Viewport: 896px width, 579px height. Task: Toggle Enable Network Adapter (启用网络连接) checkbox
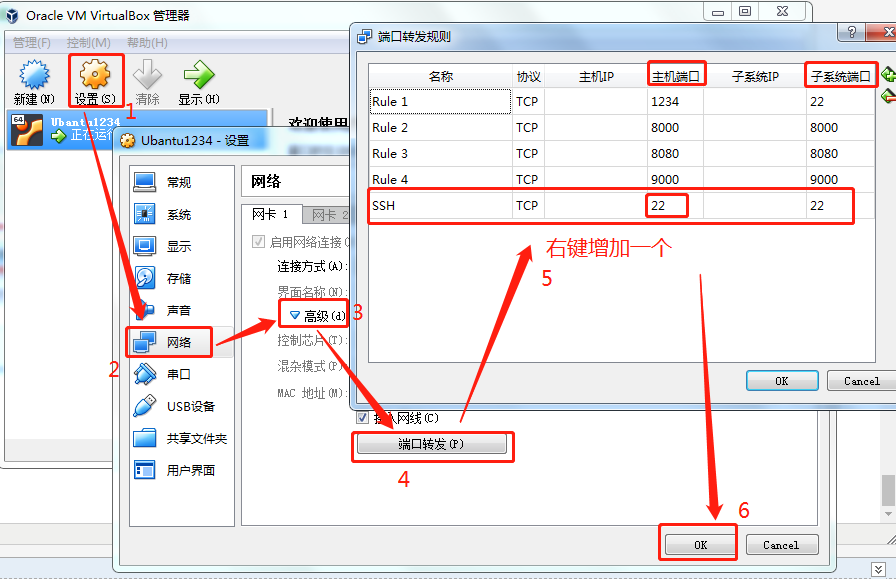pos(258,242)
